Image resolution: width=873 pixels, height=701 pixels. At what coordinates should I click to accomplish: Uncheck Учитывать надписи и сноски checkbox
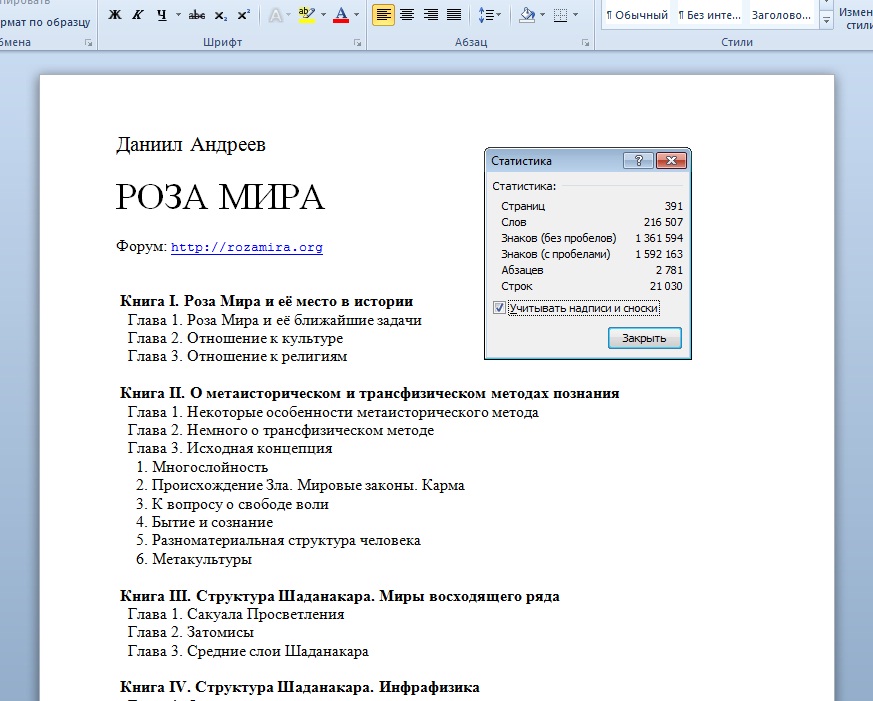point(499,307)
